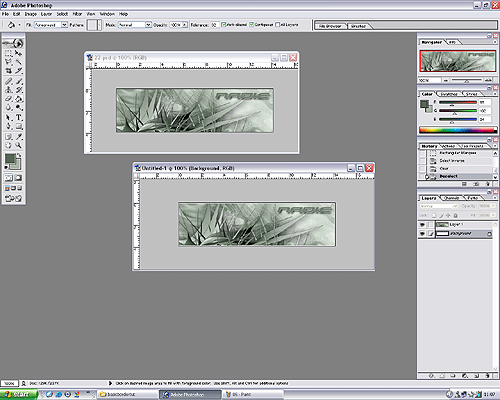Select the Move tool
This screenshot has height=400, width=500.
tap(19, 53)
